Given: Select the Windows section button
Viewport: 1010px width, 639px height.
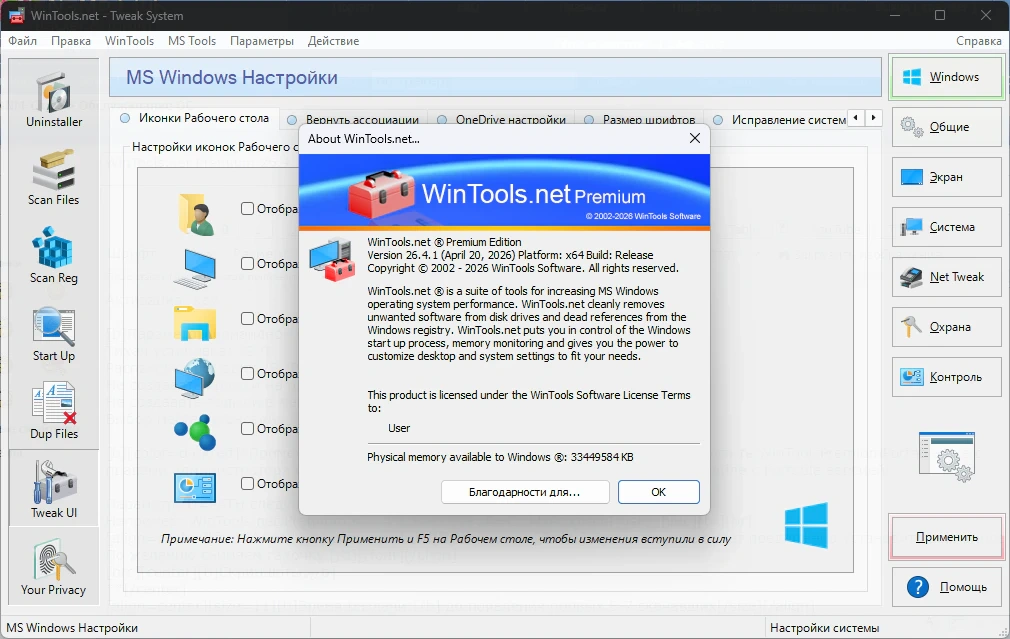Looking at the screenshot, I should coord(946,77).
